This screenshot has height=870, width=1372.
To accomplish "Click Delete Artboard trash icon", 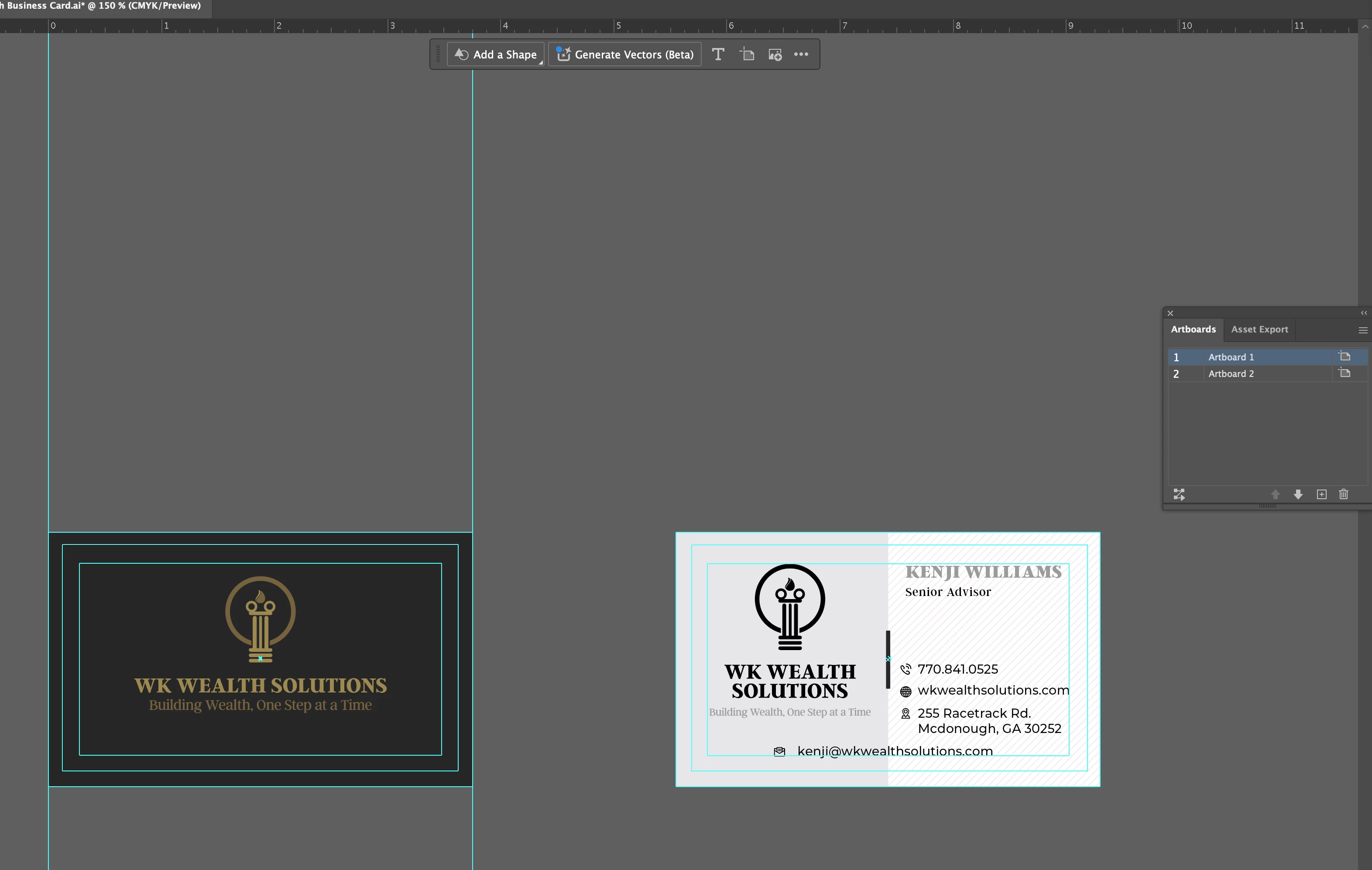I will tap(1344, 494).
